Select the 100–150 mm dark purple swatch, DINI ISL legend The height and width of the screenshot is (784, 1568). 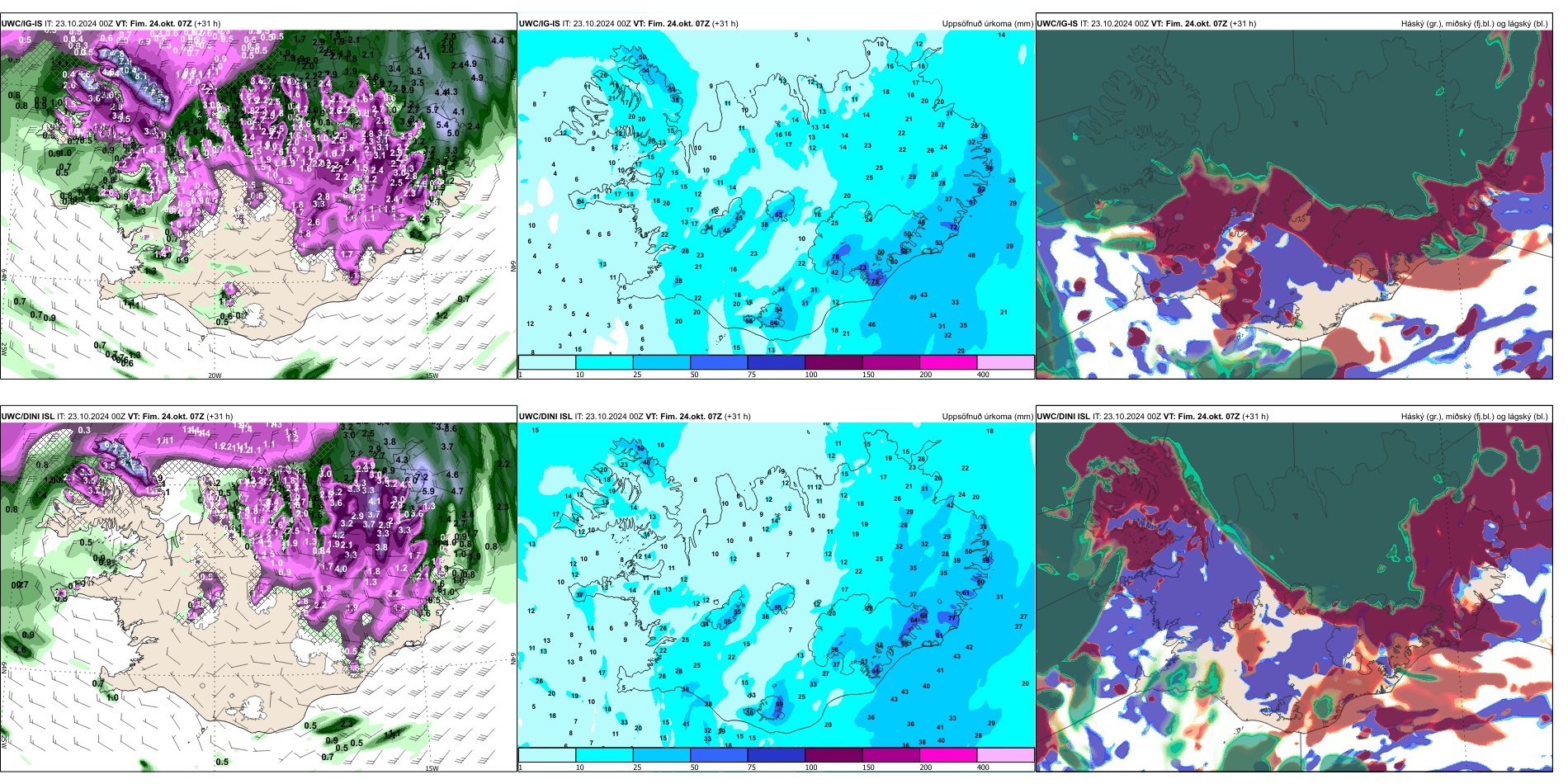pos(834,755)
